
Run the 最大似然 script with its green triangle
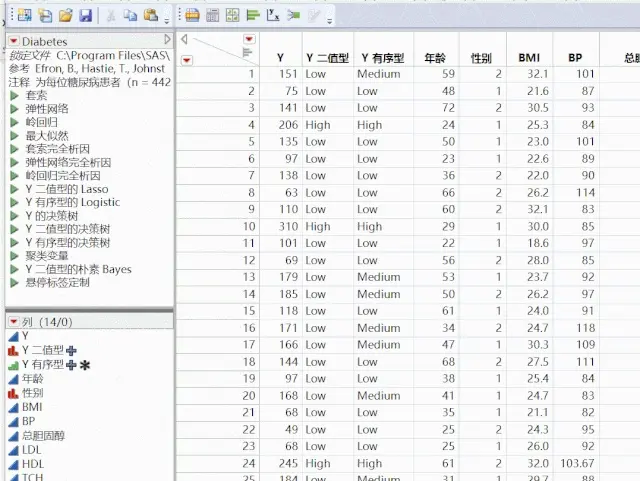pyautogui.click(x=14, y=136)
